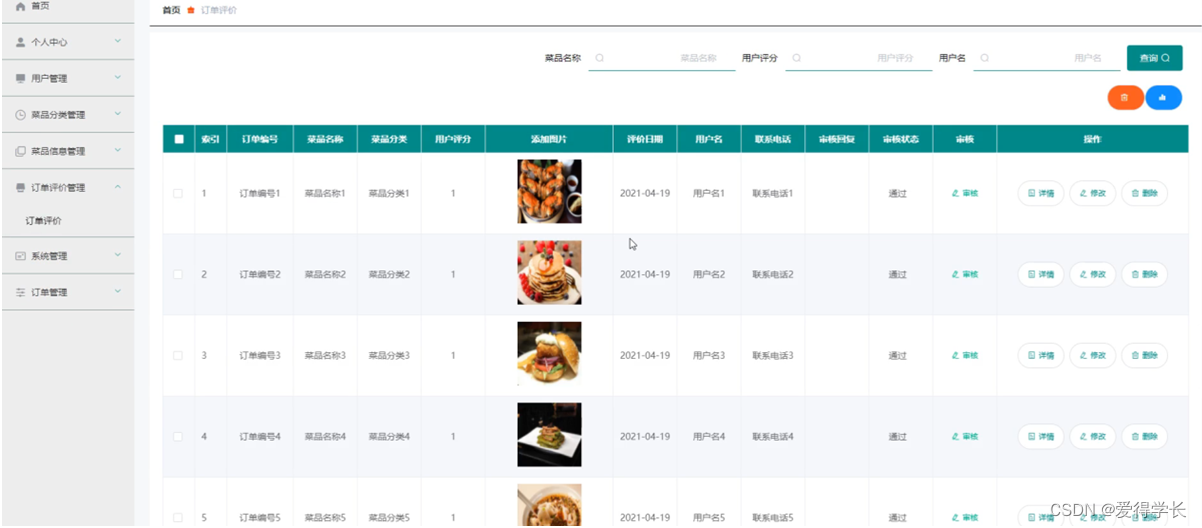1202x528 pixels.
Task: Click 删除 for row 用户名3
Action: point(1144,355)
